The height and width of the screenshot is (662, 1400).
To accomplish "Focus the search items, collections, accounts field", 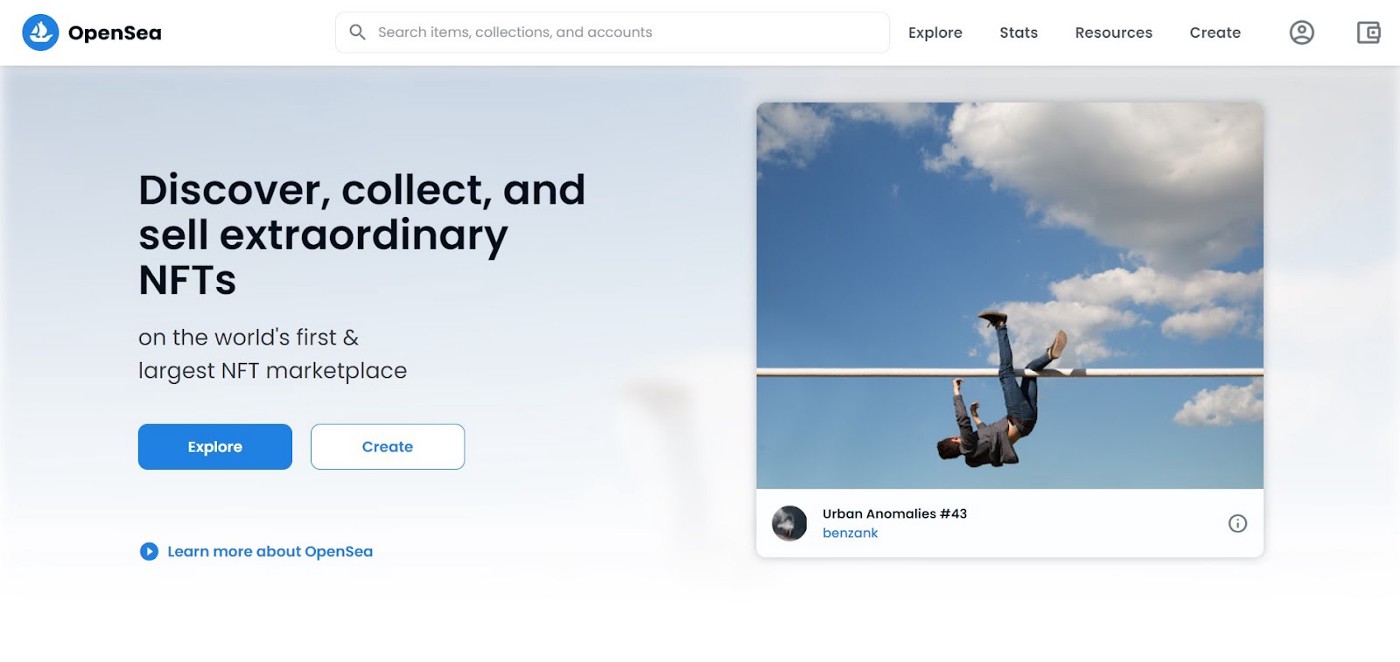I will click(620, 32).
